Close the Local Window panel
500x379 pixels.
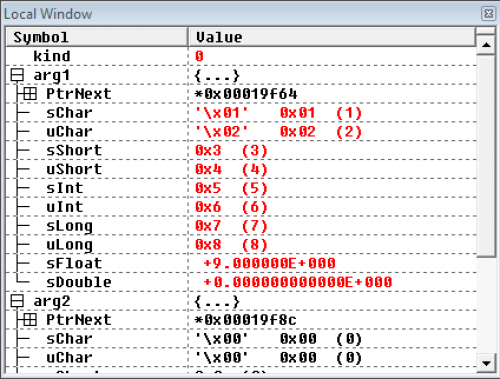coord(489,14)
